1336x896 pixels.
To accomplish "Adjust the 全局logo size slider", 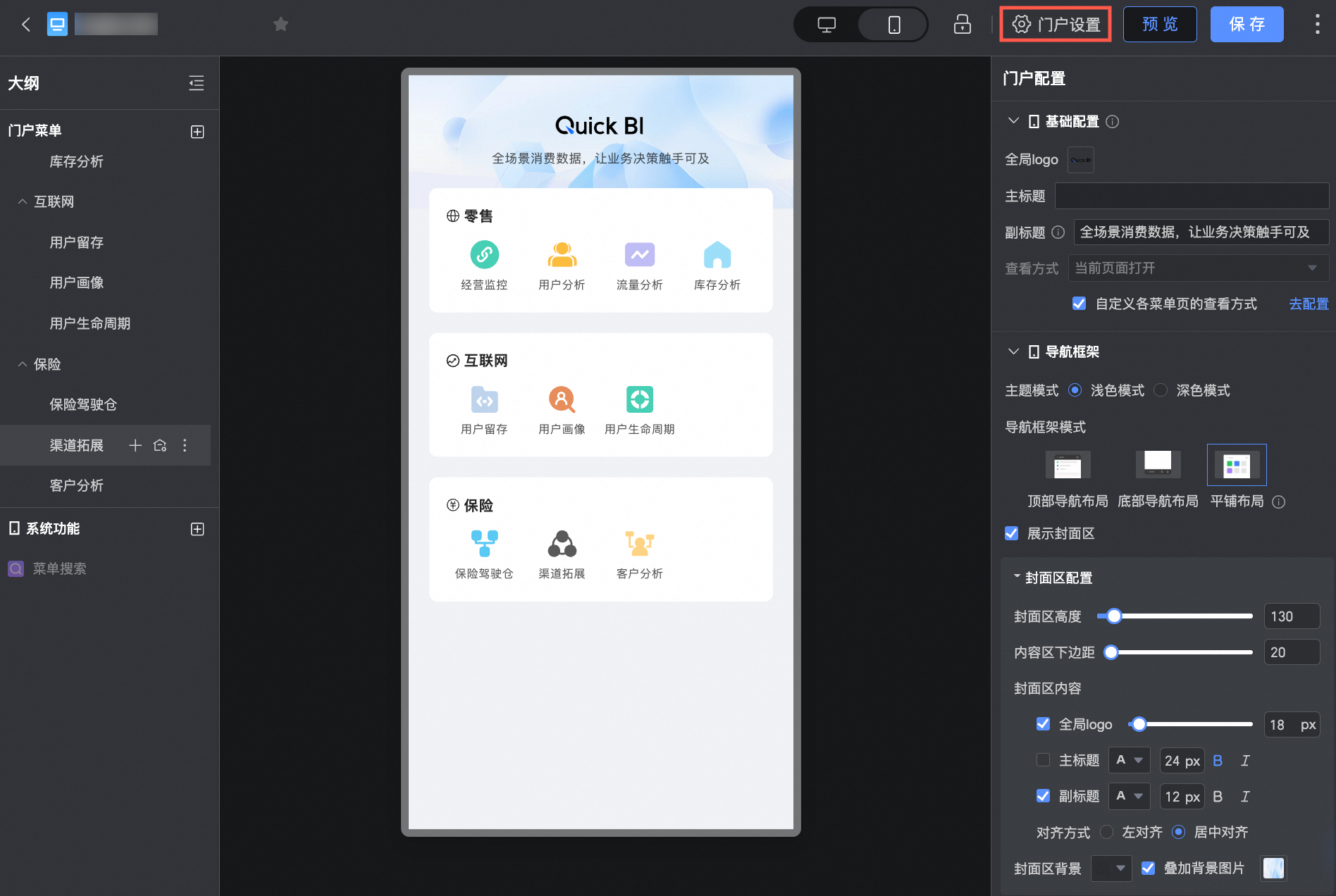I will click(1139, 724).
